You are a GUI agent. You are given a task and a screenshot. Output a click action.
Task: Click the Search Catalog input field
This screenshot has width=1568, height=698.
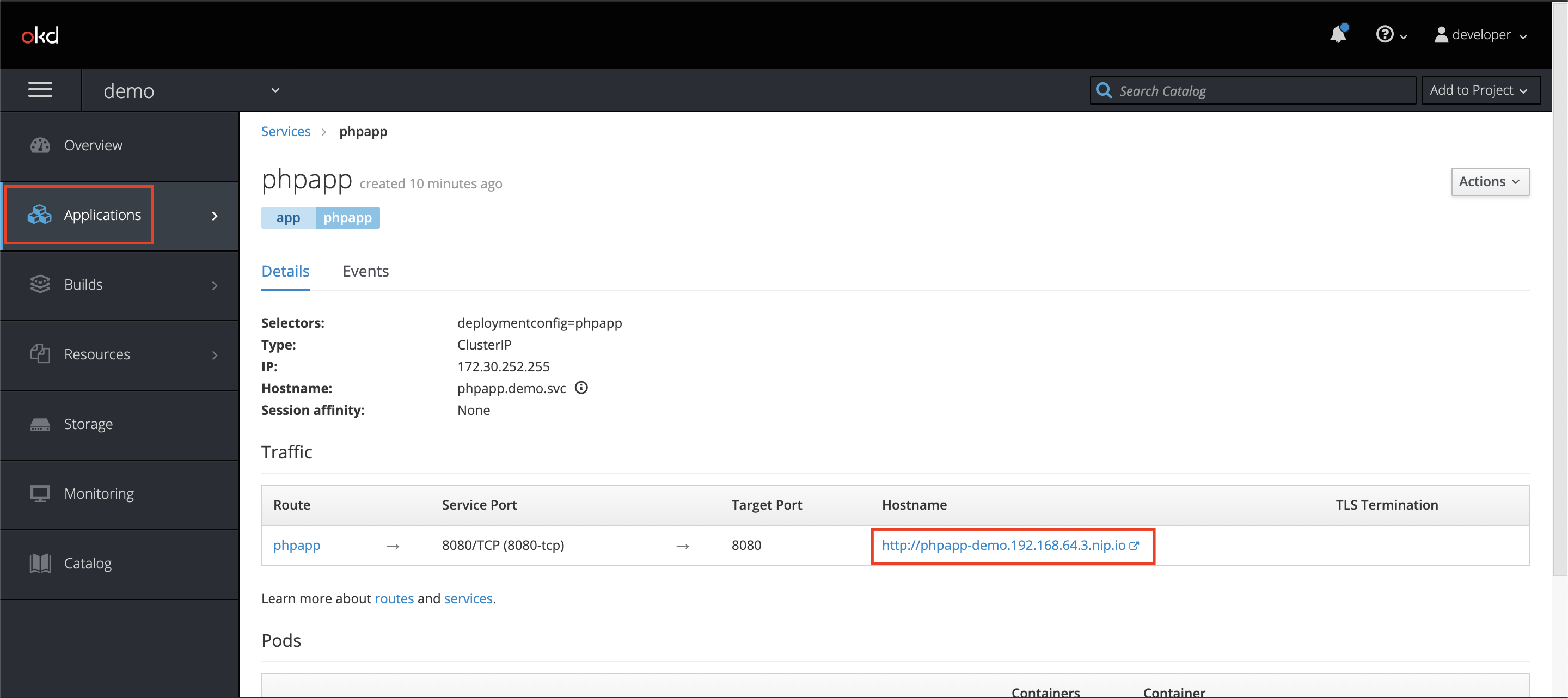click(x=1260, y=91)
